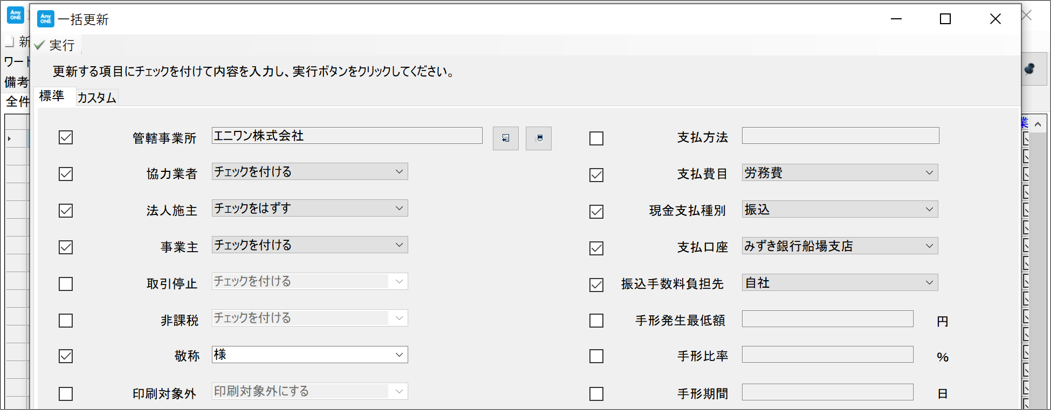Click the 実行 execute button
The height and width of the screenshot is (410, 1051).
click(55, 45)
